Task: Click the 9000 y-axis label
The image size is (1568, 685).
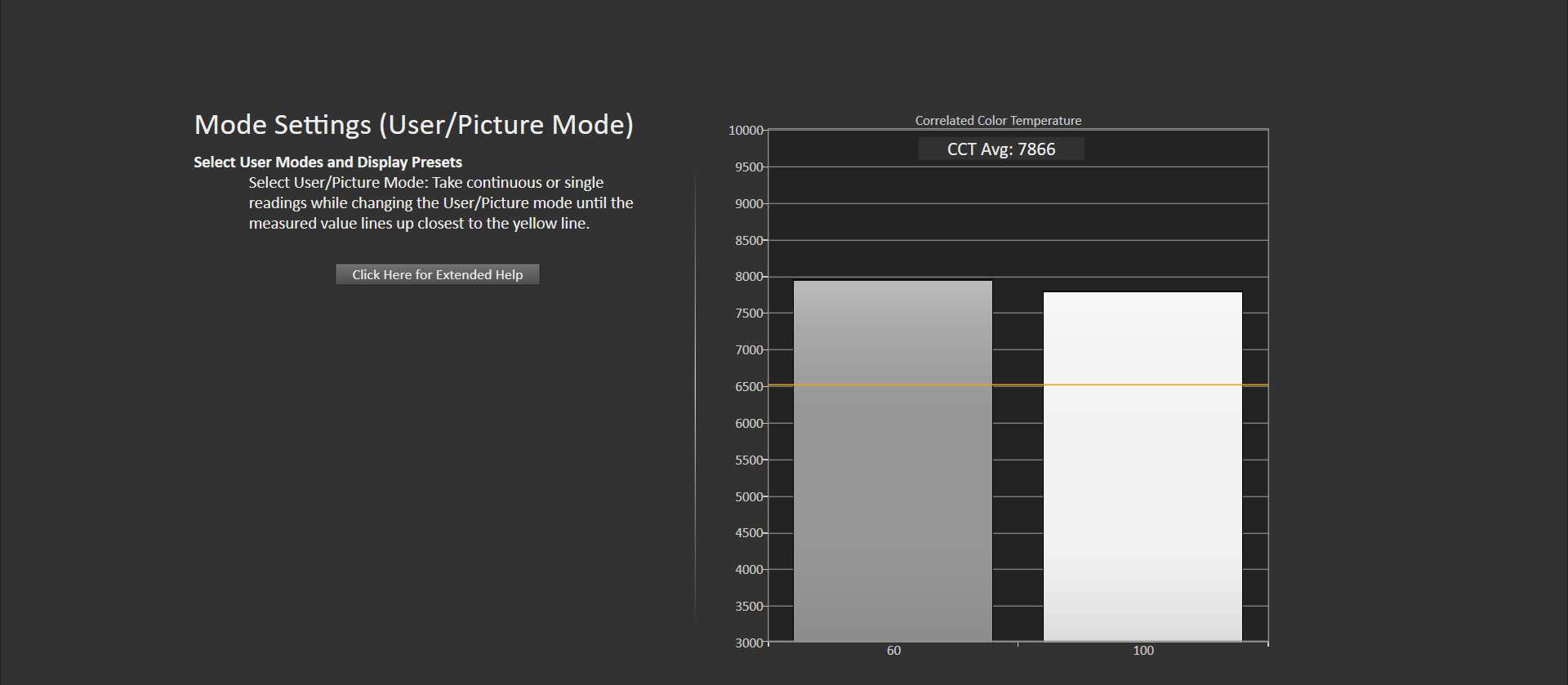Action: [749, 204]
